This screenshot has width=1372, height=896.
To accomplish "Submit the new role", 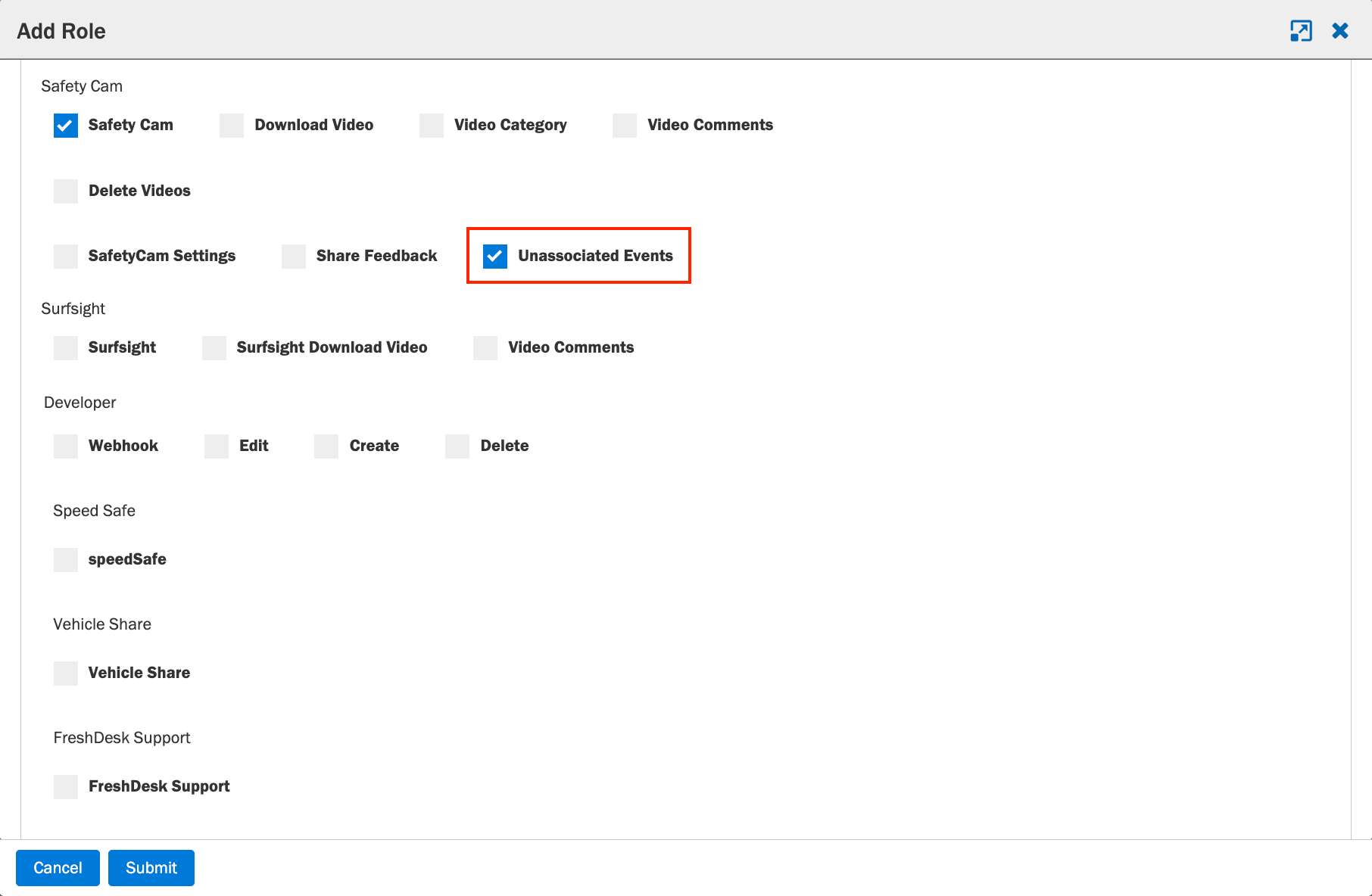I will (x=151, y=868).
